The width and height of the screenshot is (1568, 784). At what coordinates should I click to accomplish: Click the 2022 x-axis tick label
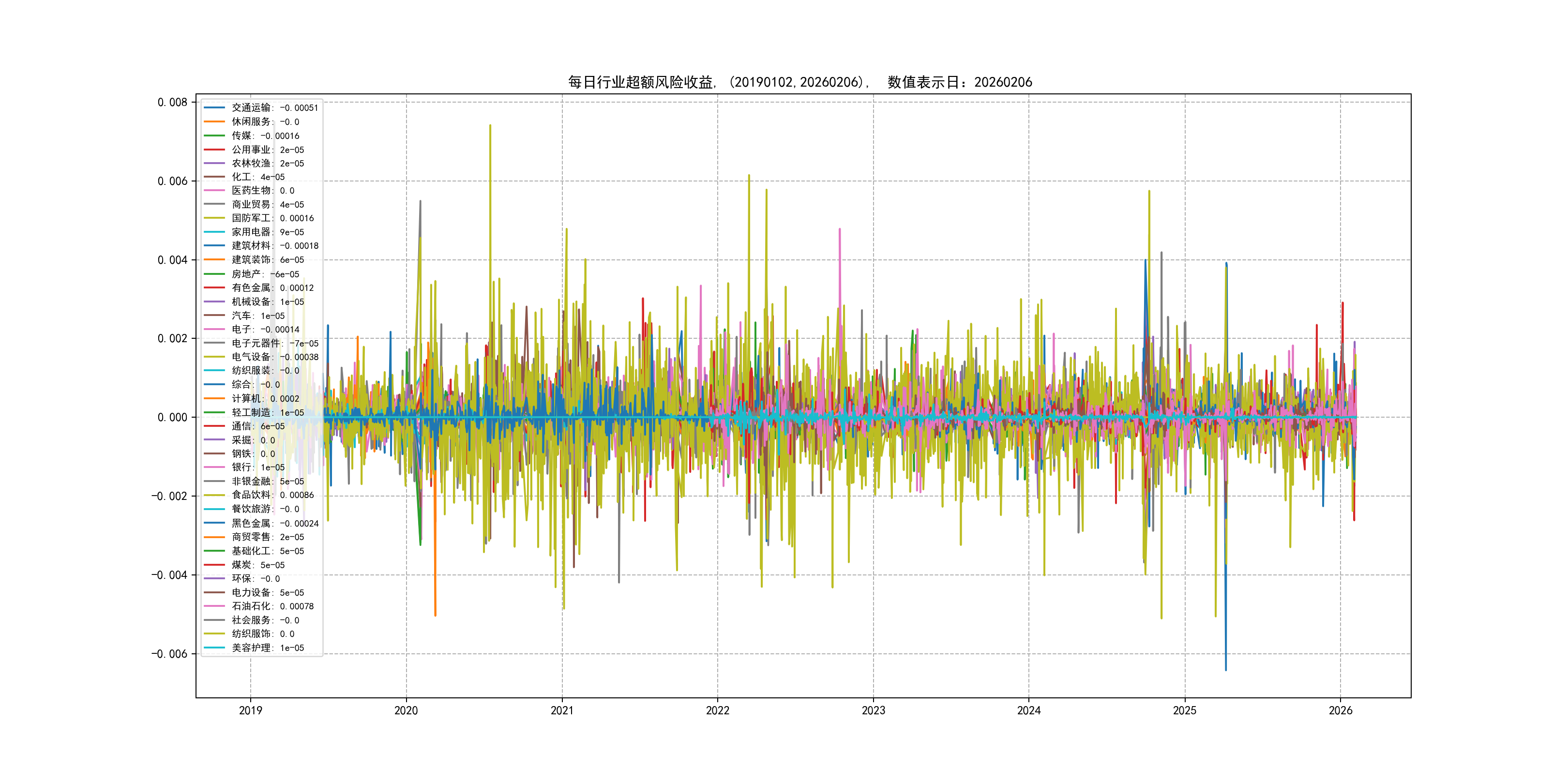click(x=717, y=710)
